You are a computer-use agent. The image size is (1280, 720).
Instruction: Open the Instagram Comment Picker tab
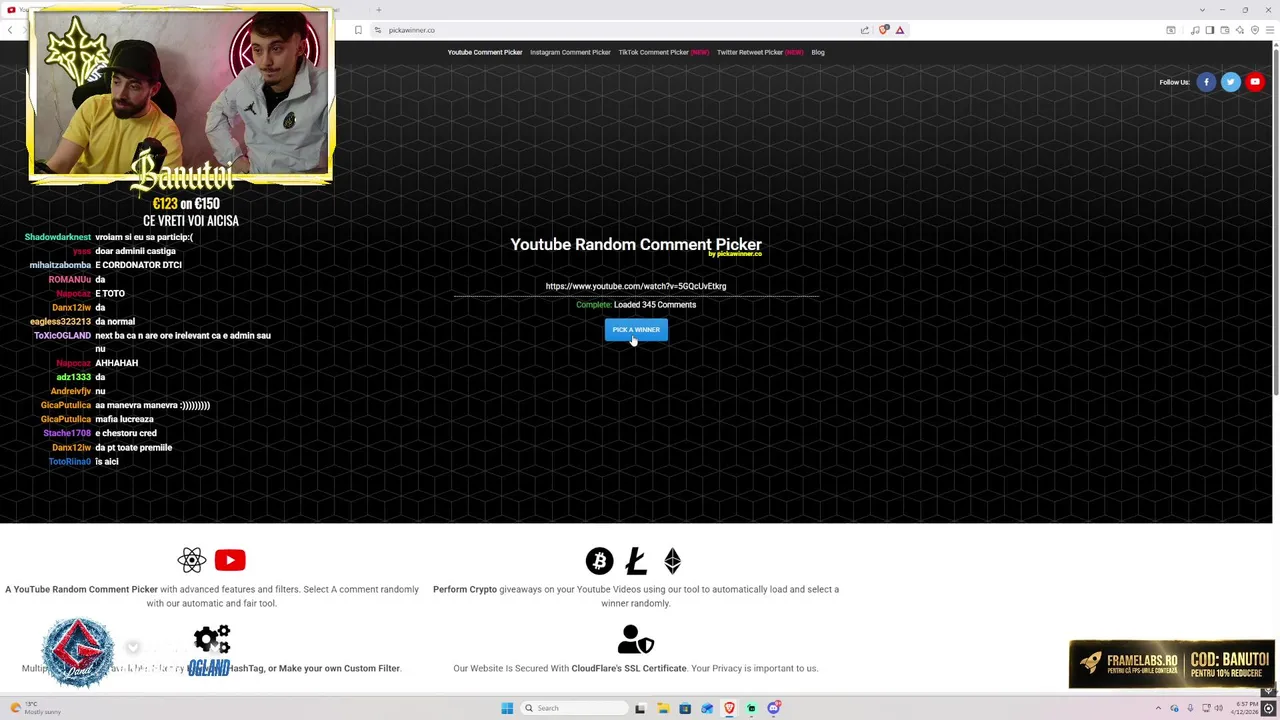(x=570, y=52)
